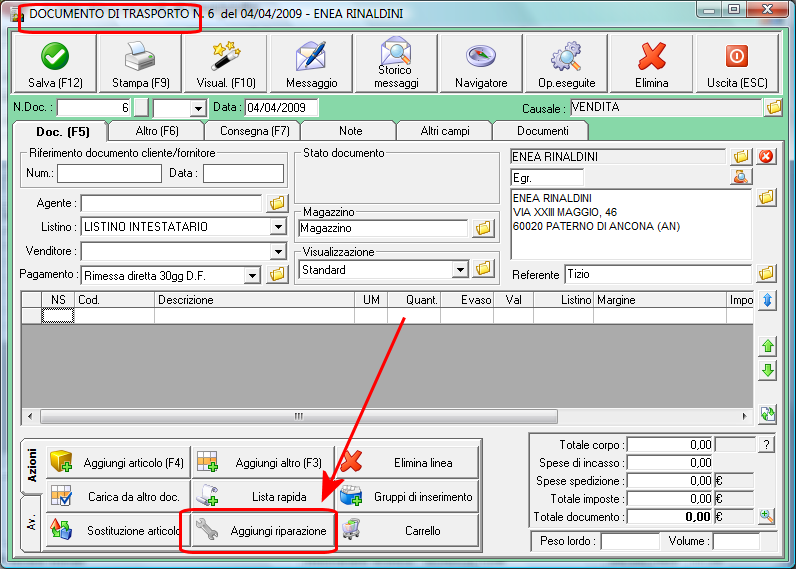This screenshot has height=569, width=796.
Task: Click the Agente input field
Action: click(171, 203)
